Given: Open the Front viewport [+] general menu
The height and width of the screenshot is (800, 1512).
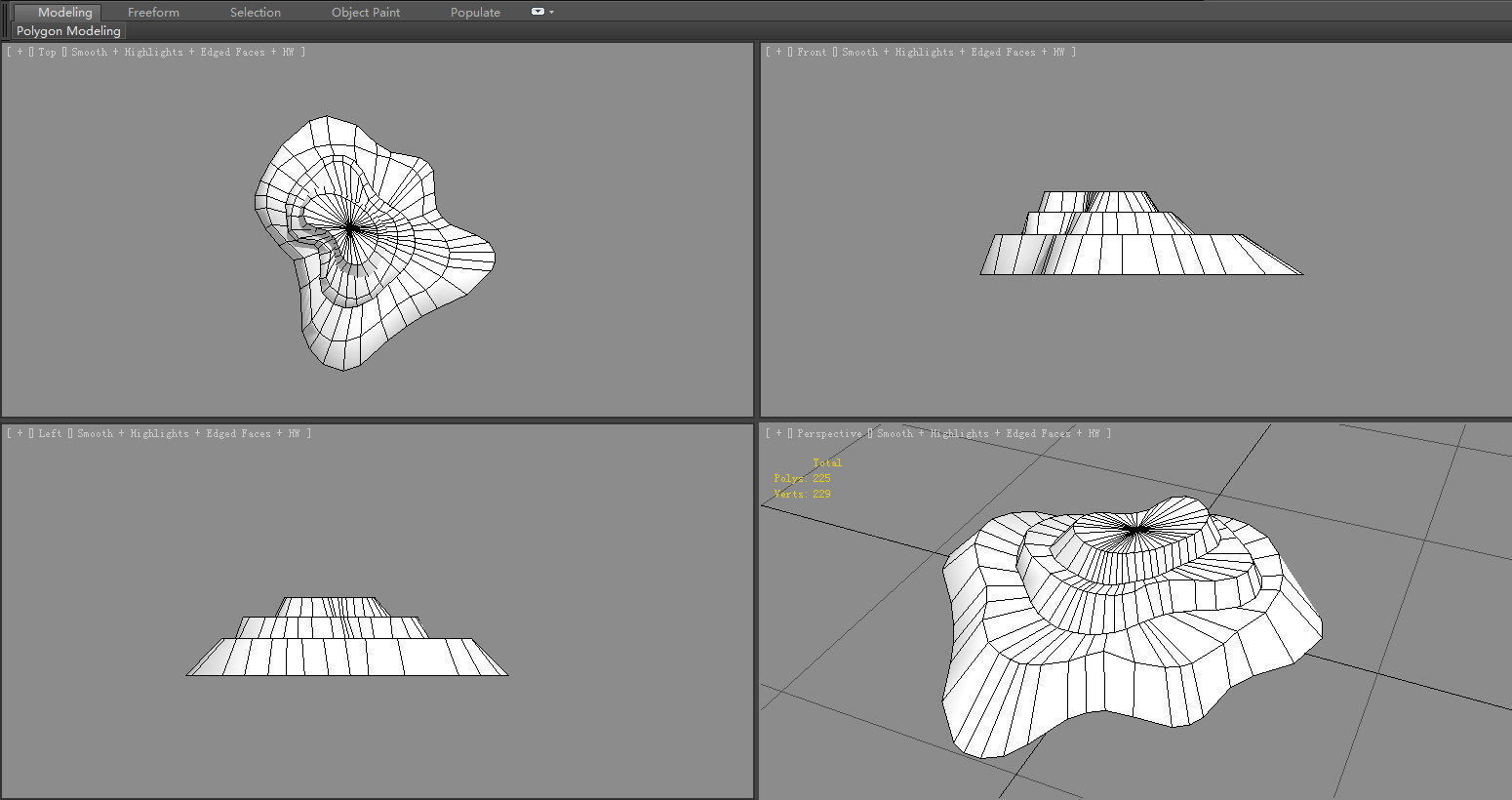Looking at the screenshot, I should 778,52.
